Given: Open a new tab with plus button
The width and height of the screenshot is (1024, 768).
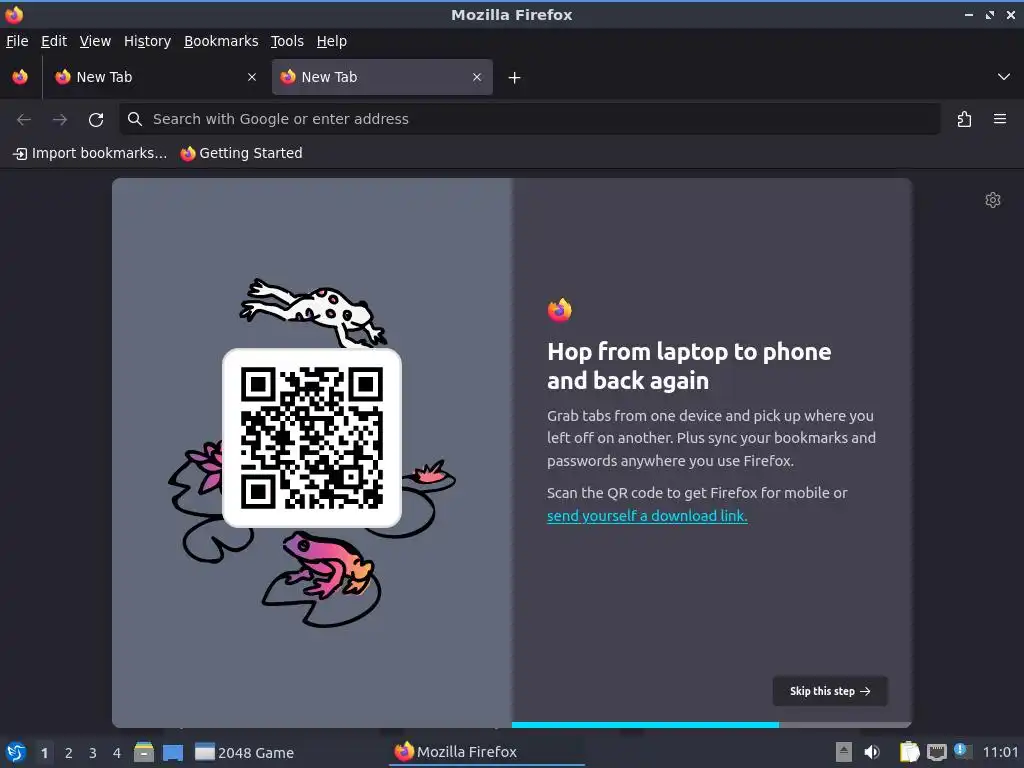Looking at the screenshot, I should coord(515,78).
